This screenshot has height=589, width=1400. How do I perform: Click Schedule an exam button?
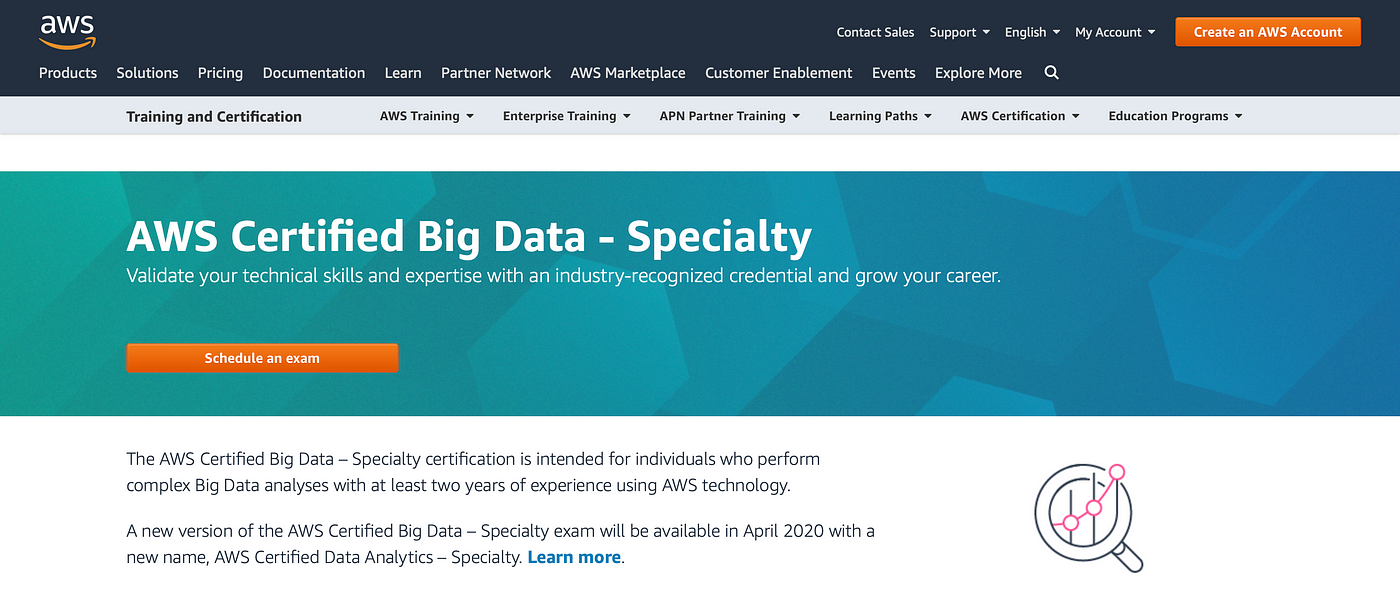click(x=262, y=358)
